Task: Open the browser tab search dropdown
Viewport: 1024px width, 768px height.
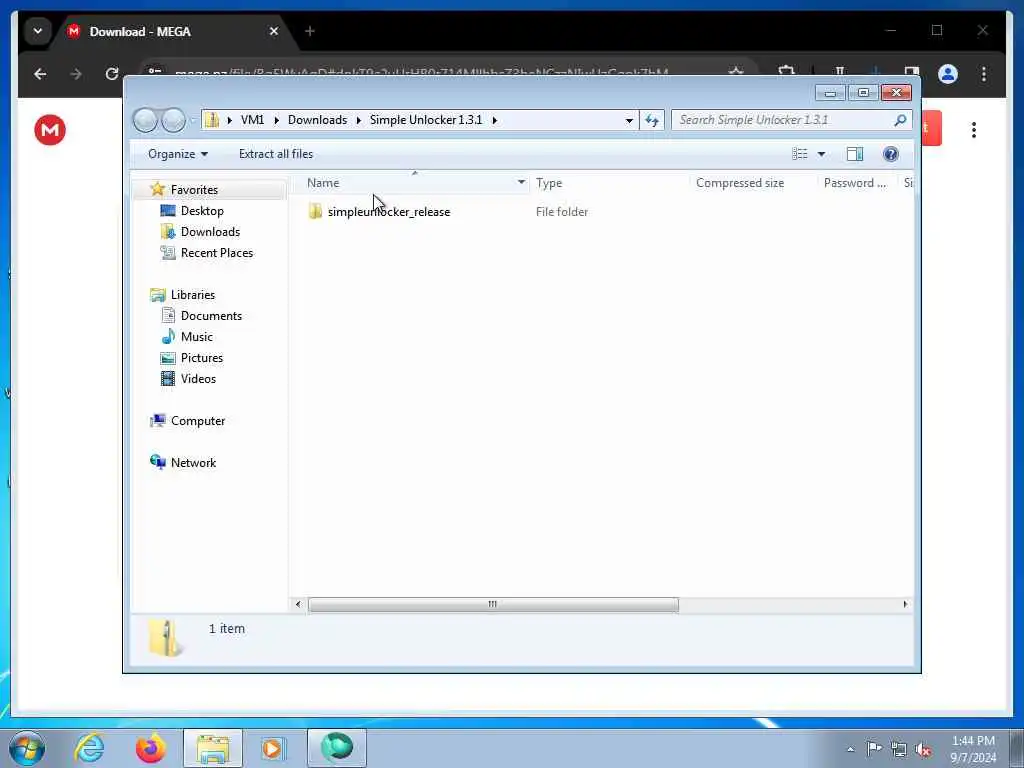Action: (38, 31)
